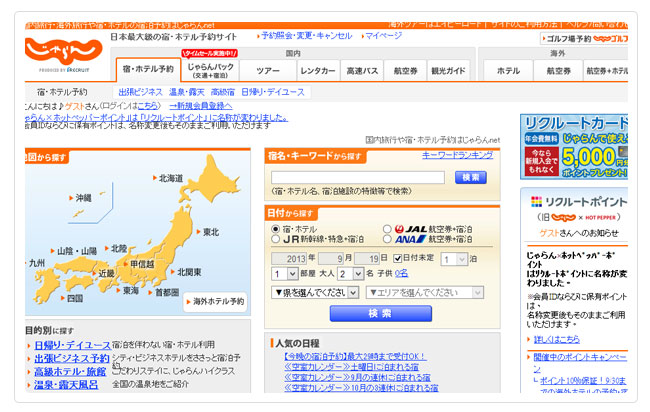
Task: Choose the JAL 航空券+宿泊 radio option
Action: point(387,229)
